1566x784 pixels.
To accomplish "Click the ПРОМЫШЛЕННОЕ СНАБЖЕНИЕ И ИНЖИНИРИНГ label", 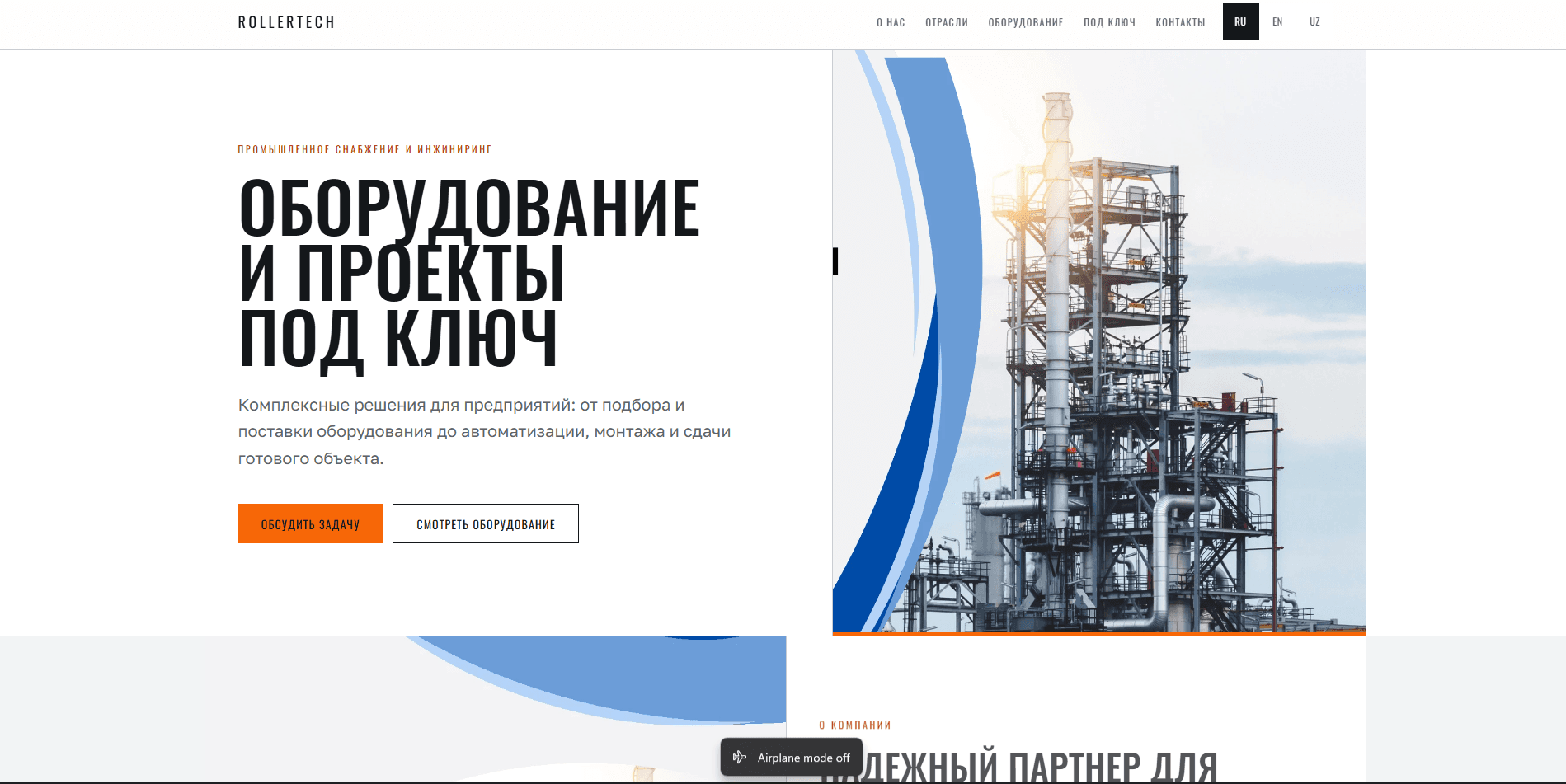I will point(364,149).
